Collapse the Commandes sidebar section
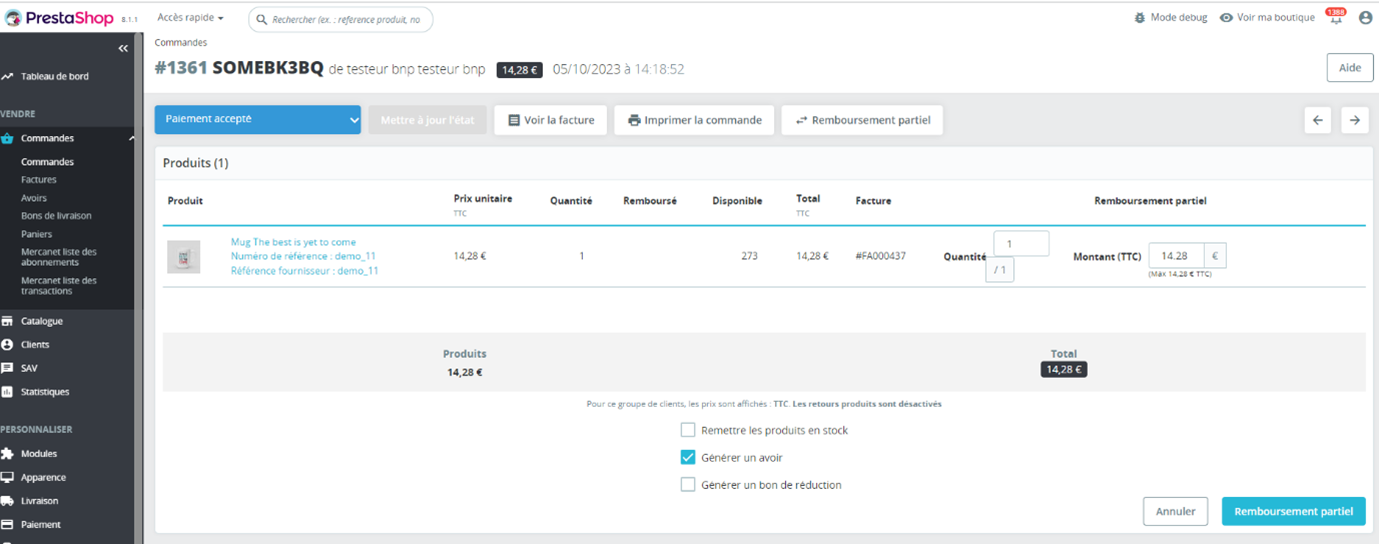The image size is (1379, 544). coord(132,138)
